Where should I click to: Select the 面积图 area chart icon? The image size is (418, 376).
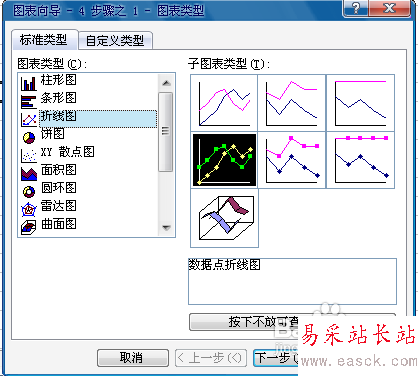pyautogui.click(x=29, y=174)
